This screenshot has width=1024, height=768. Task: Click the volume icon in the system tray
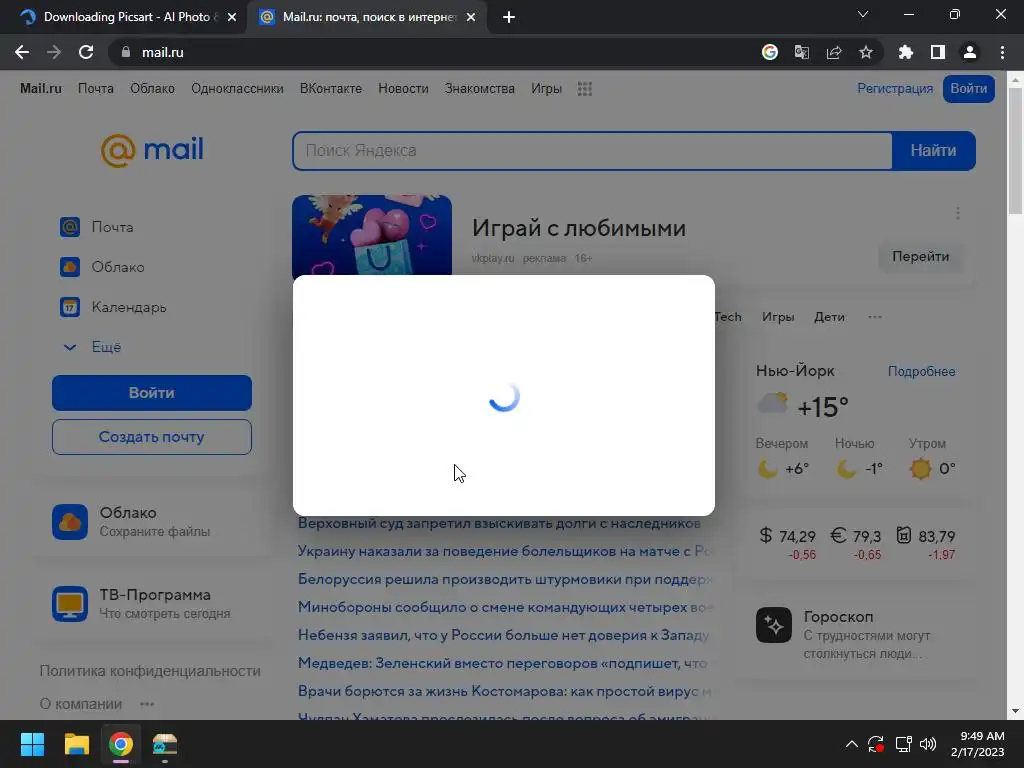point(928,744)
